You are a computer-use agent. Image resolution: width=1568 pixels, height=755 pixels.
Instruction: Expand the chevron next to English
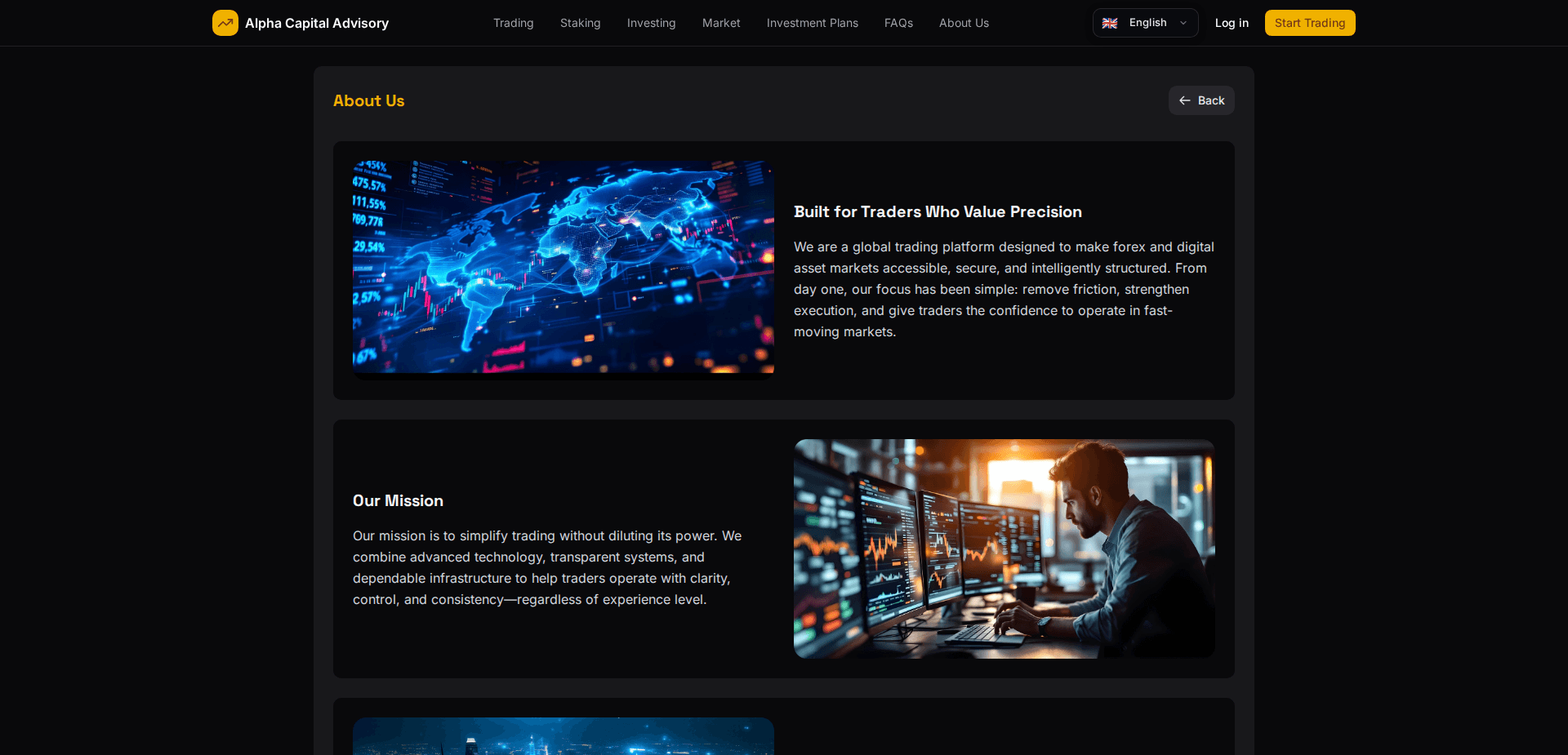pos(1183,23)
